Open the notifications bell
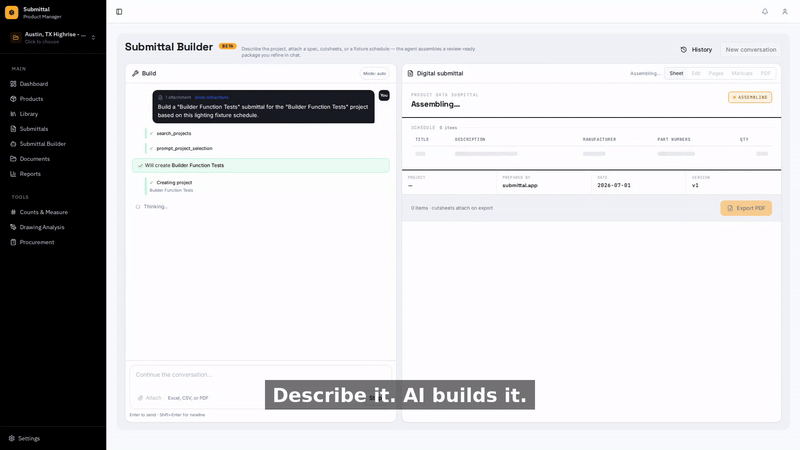800x450 pixels. pyautogui.click(x=765, y=12)
